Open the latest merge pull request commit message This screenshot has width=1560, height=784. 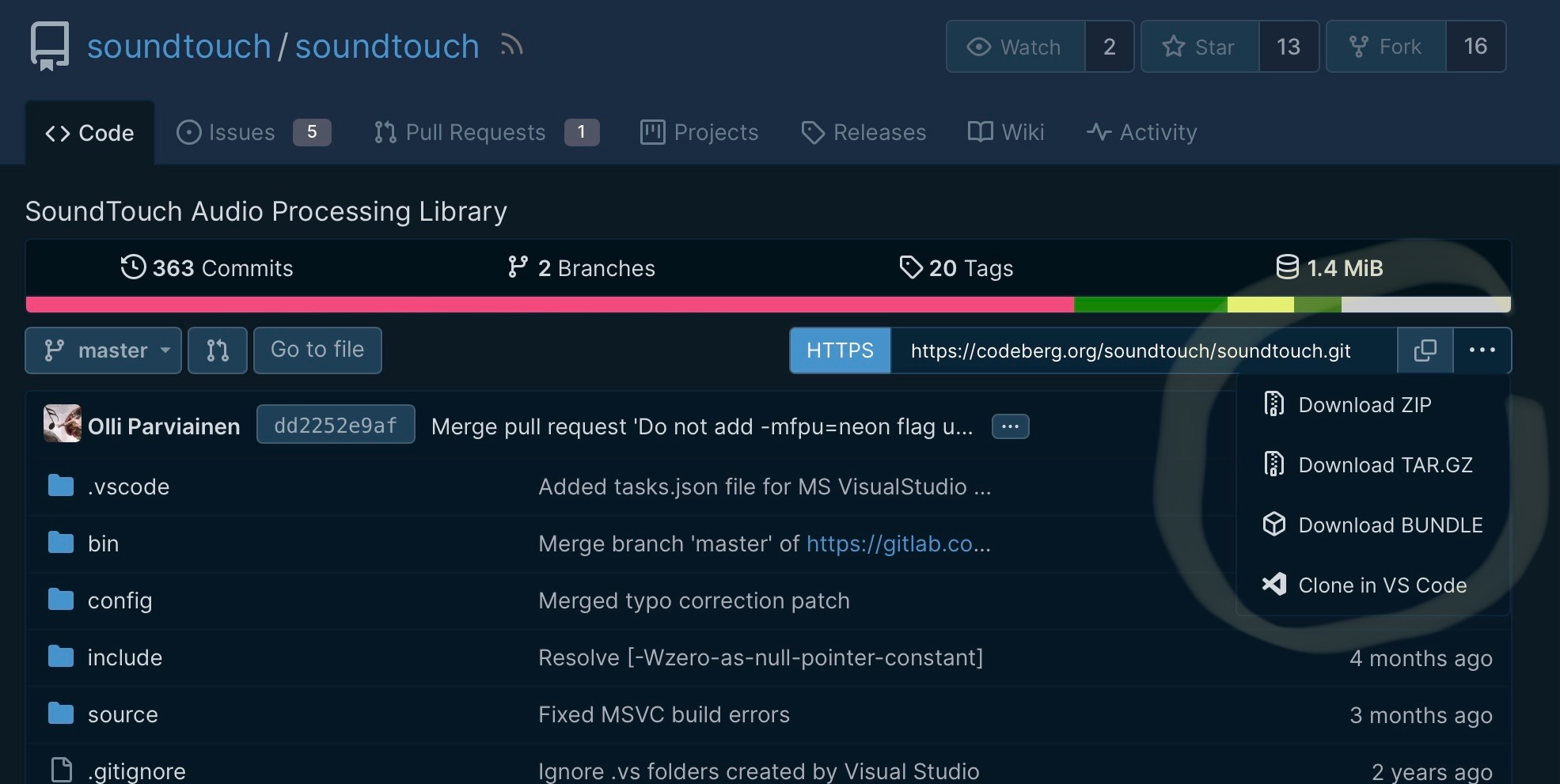[702, 427]
